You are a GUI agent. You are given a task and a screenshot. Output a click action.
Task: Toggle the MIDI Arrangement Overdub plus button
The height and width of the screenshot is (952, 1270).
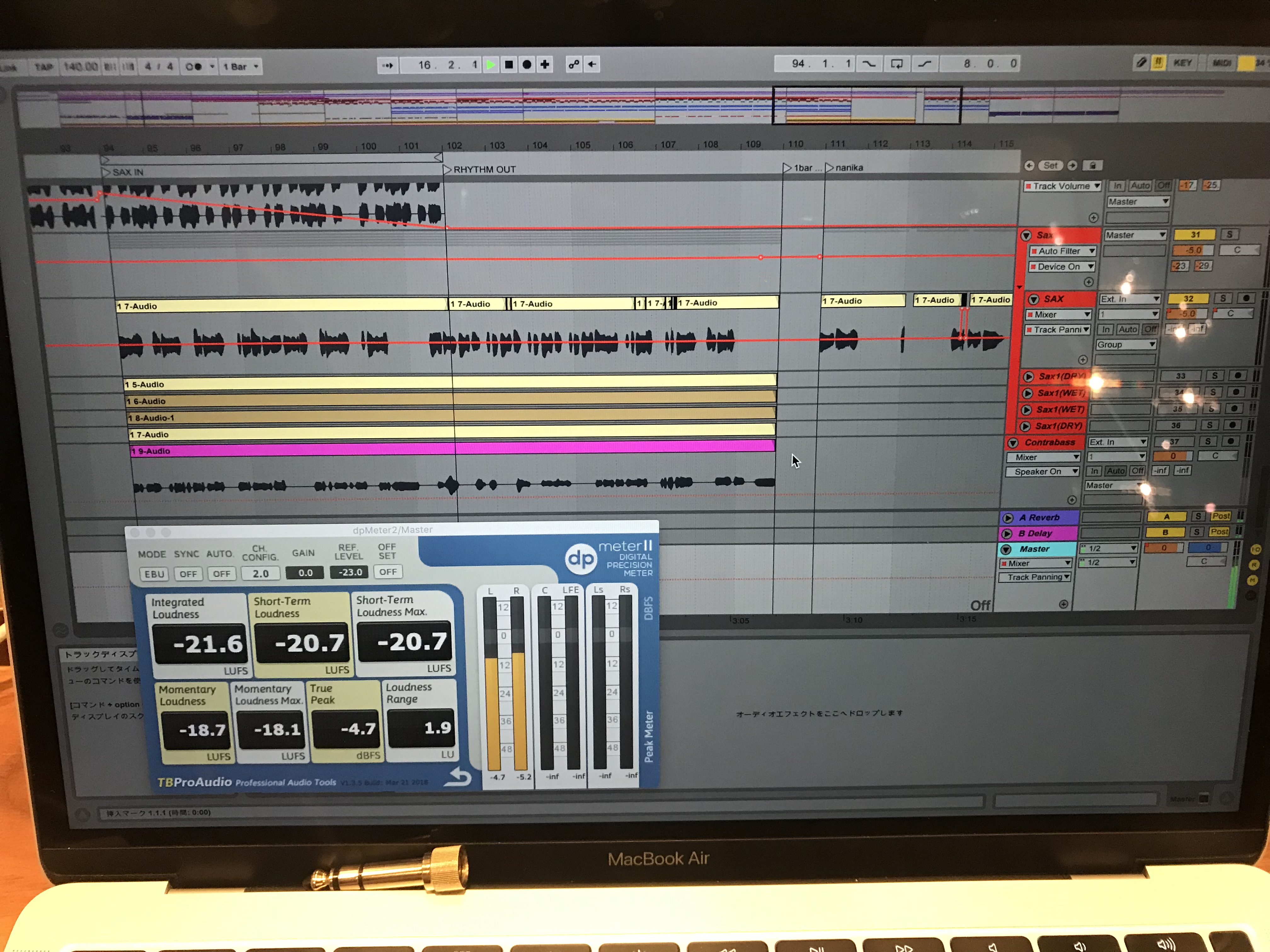(x=545, y=65)
